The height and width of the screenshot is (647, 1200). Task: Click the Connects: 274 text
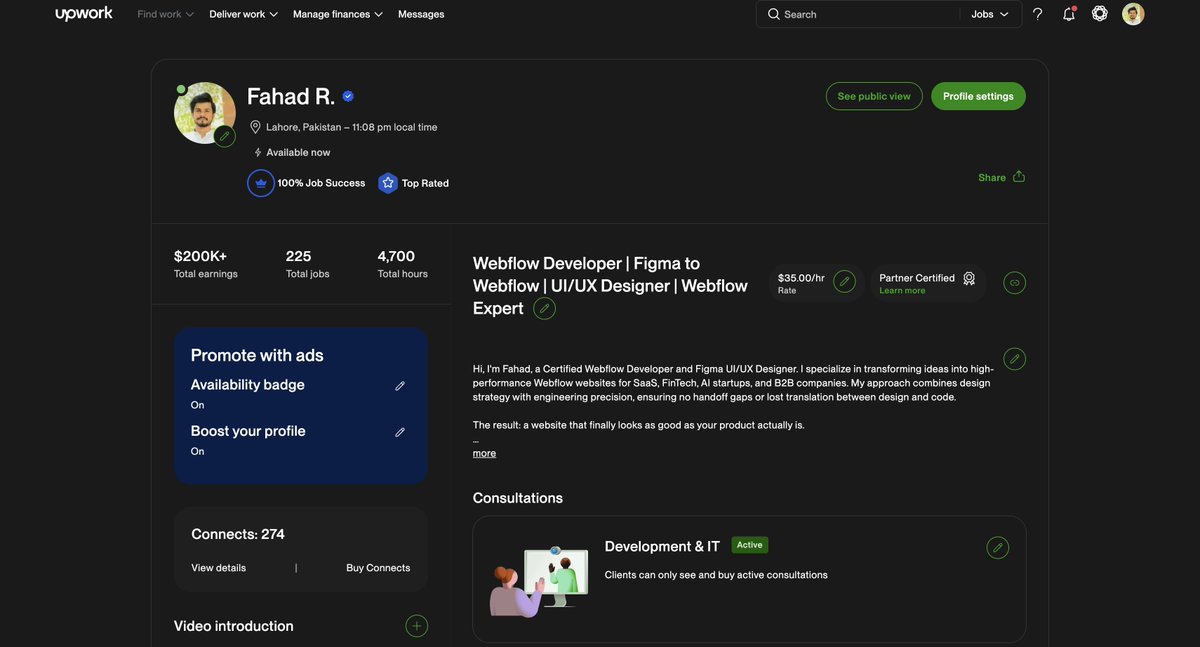coord(238,534)
